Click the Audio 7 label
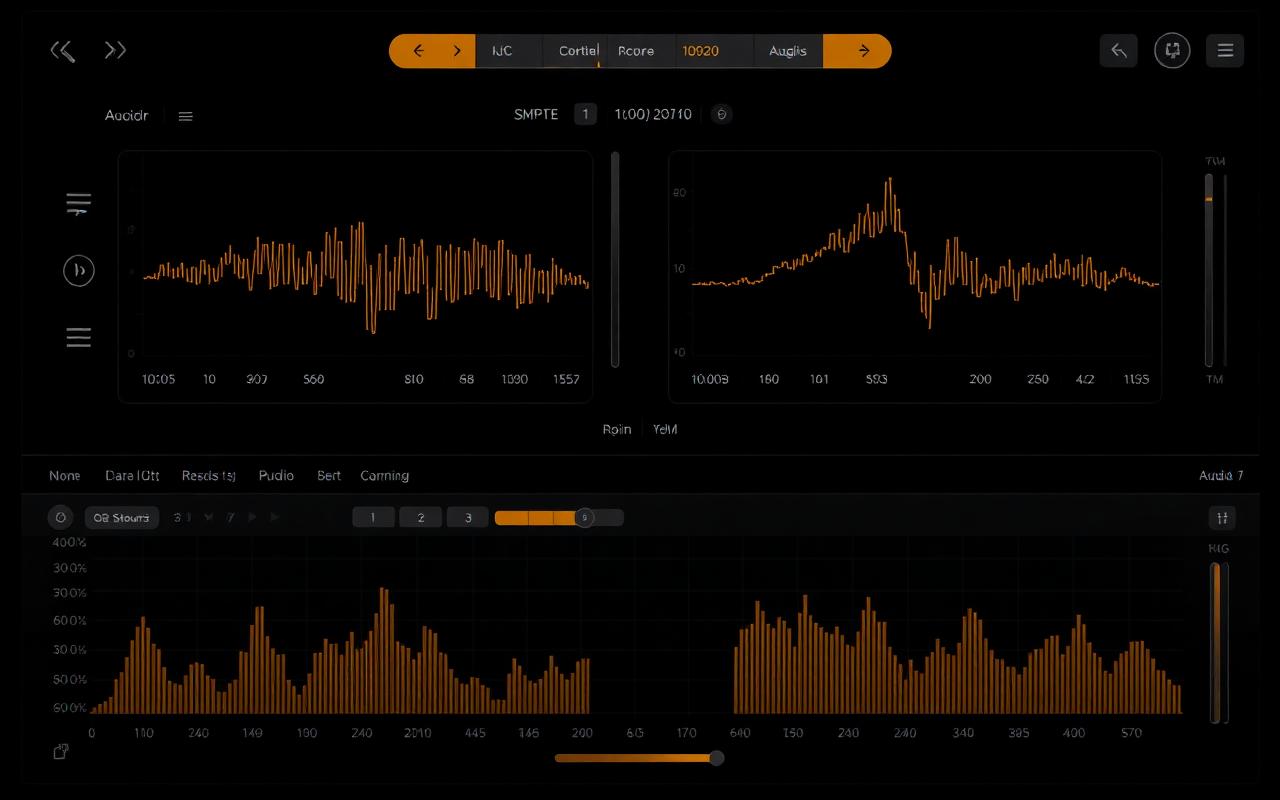 (1221, 476)
